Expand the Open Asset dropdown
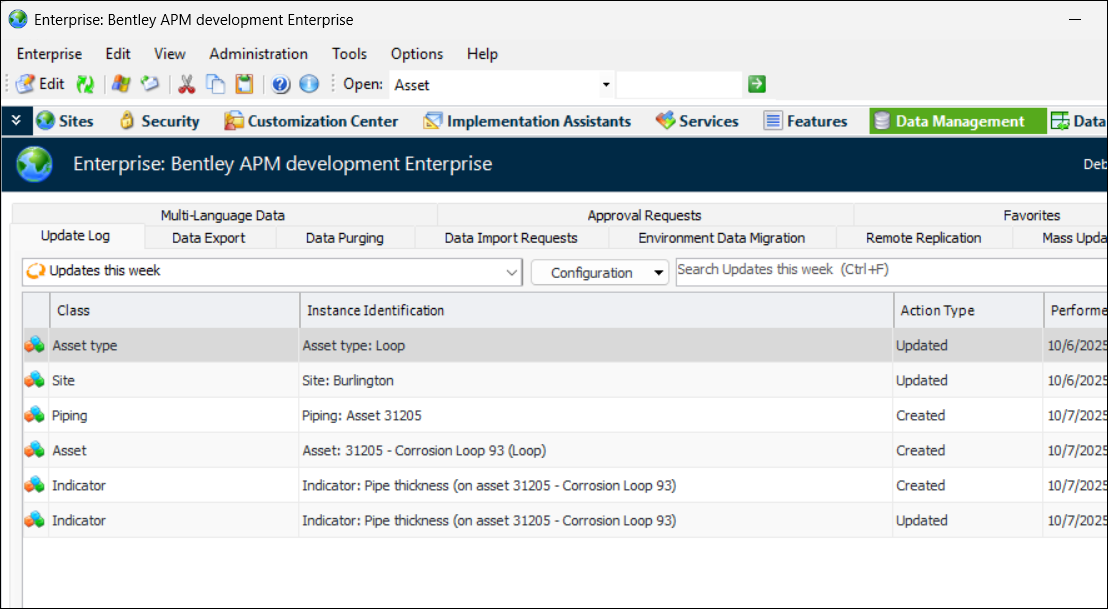The height and width of the screenshot is (609, 1108). click(x=605, y=85)
